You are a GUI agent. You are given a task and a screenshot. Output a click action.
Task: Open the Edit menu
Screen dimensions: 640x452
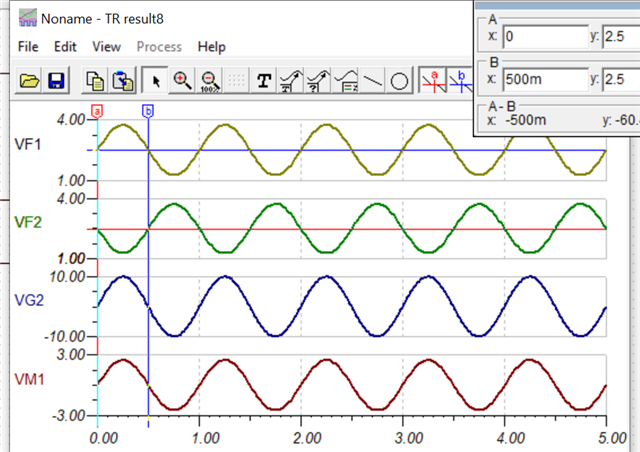click(65, 47)
